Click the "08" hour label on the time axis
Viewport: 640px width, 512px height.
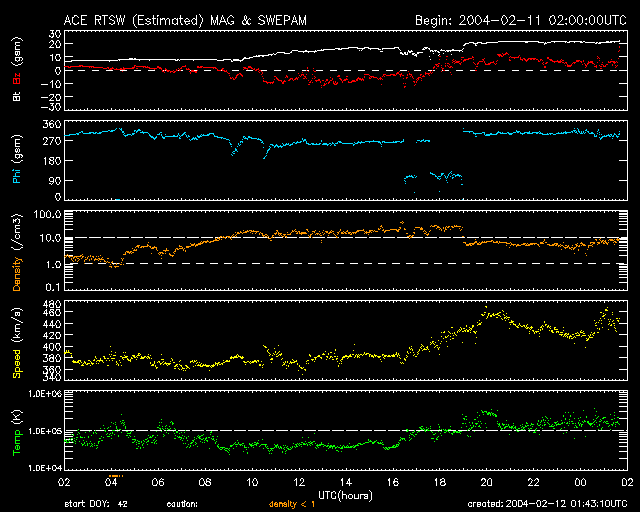[205, 483]
